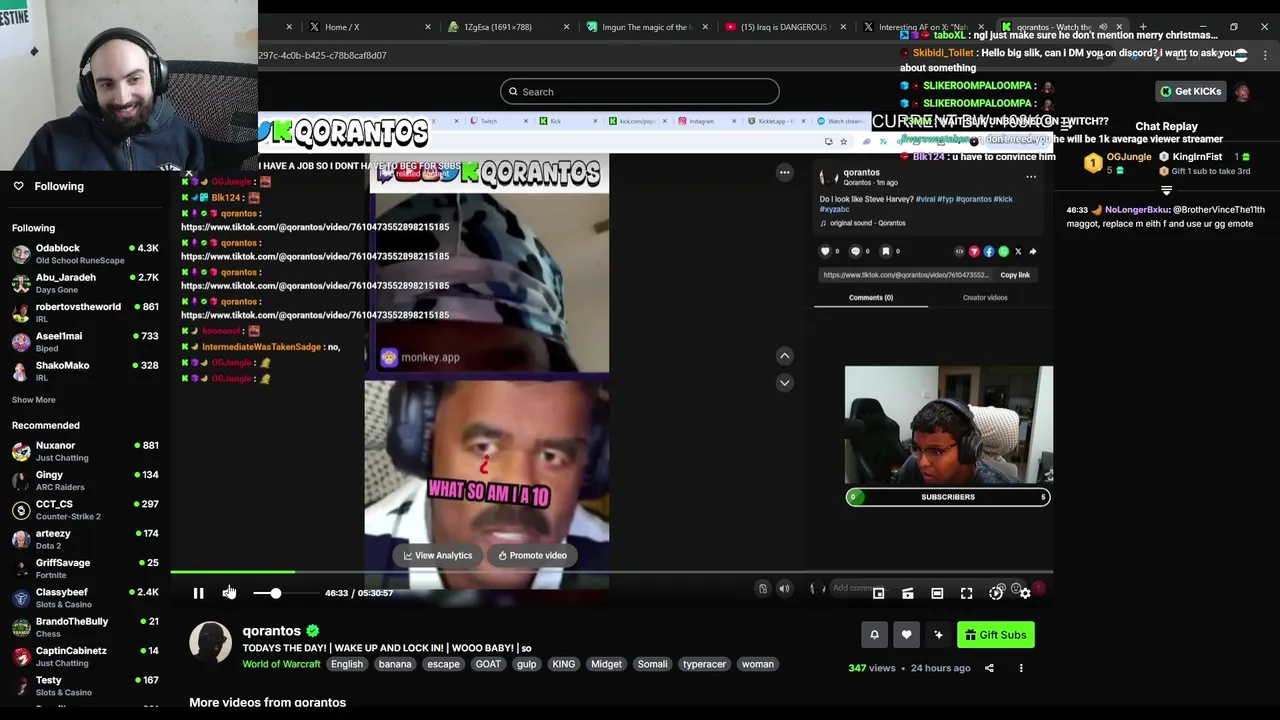Toggle the heart follow button for qorantos
1280x720 pixels.
click(x=906, y=635)
